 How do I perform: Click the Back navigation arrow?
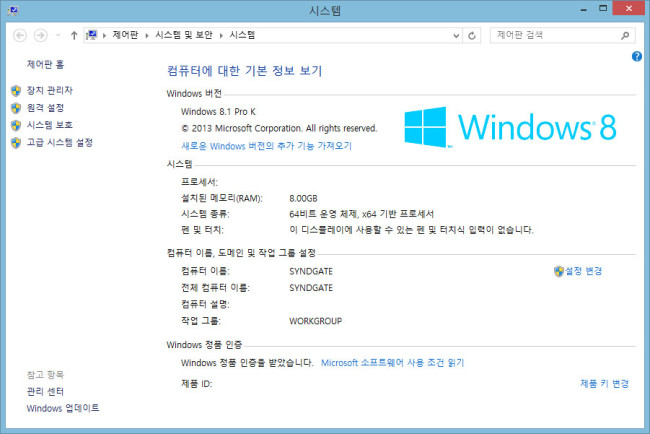coord(20,36)
